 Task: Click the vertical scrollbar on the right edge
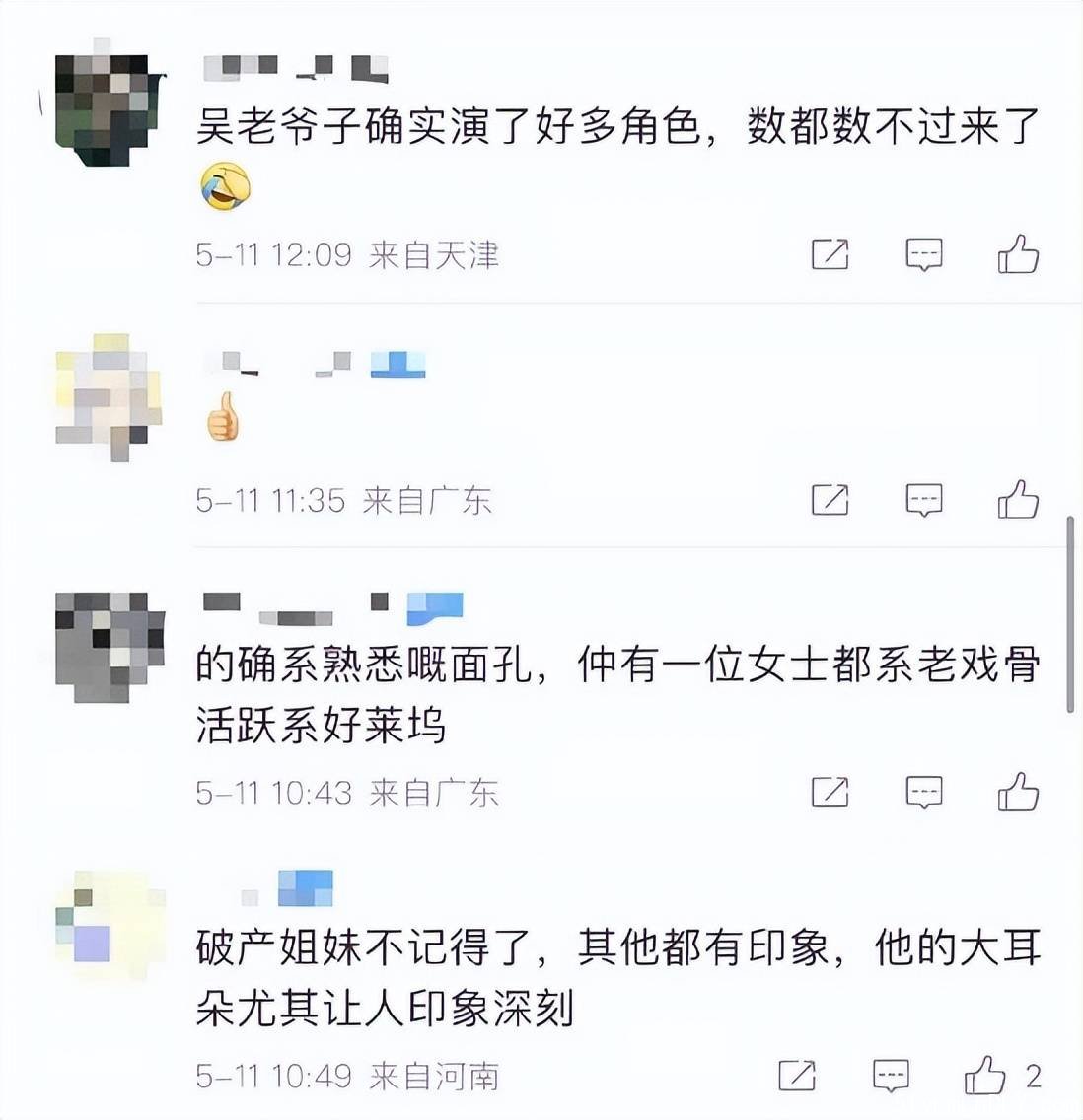tap(1069, 614)
